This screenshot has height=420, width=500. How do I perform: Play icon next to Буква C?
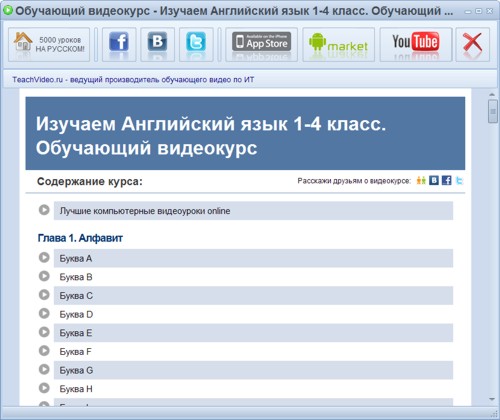pos(44,295)
